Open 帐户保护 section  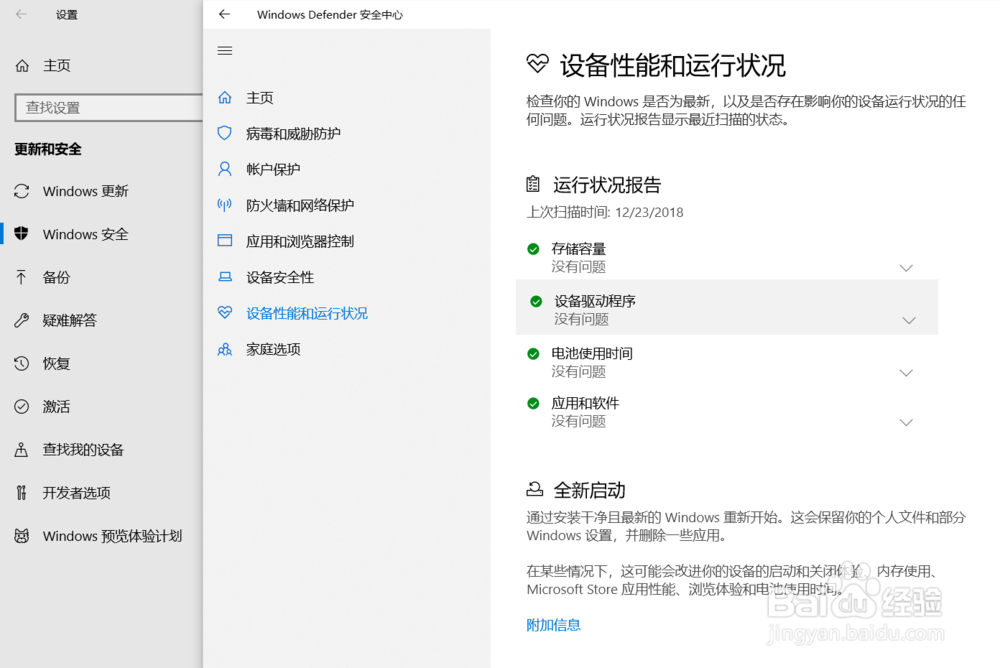click(273, 169)
